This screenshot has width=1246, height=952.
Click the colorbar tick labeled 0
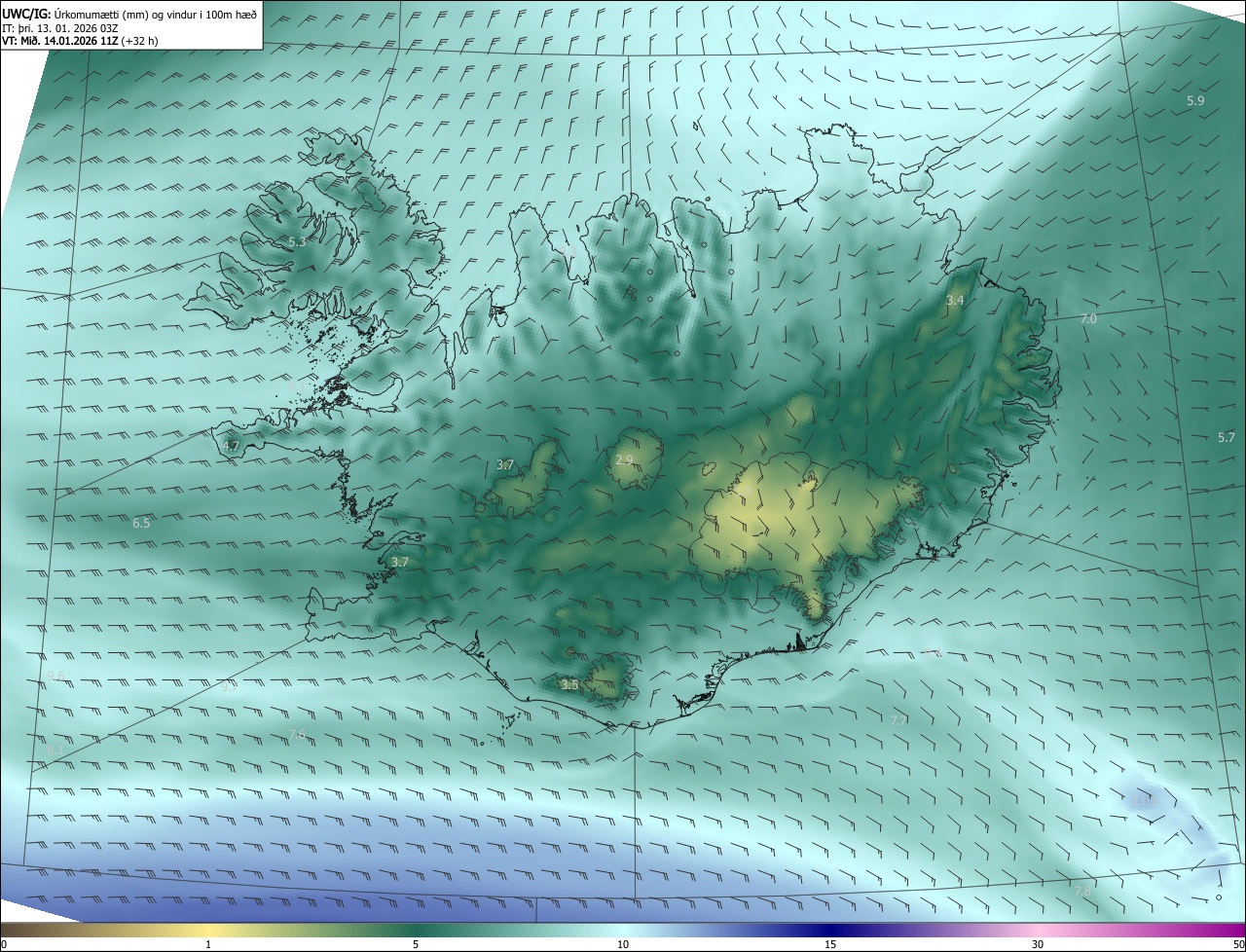pos(4,944)
